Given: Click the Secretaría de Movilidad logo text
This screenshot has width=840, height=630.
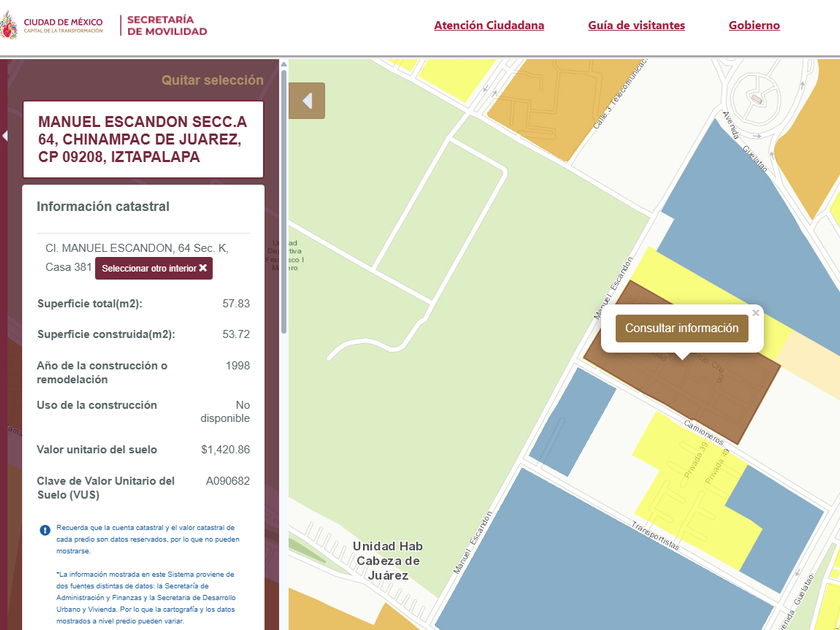Looking at the screenshot, I should click(167, 25).
